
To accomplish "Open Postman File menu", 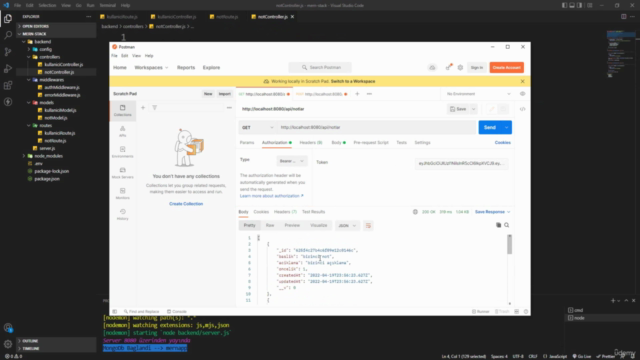I will click(114, 56).
